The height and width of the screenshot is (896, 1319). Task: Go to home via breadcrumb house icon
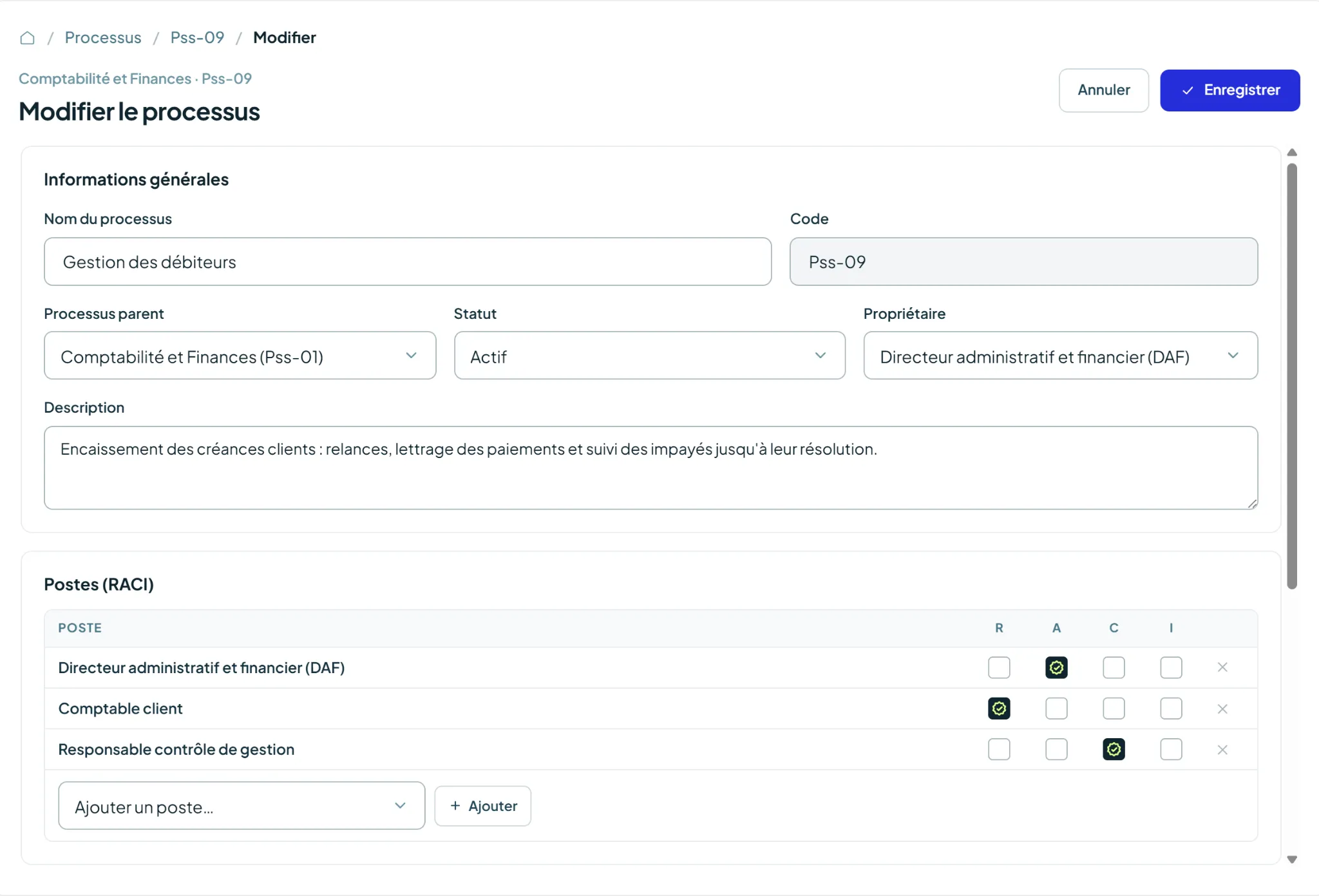27,38
